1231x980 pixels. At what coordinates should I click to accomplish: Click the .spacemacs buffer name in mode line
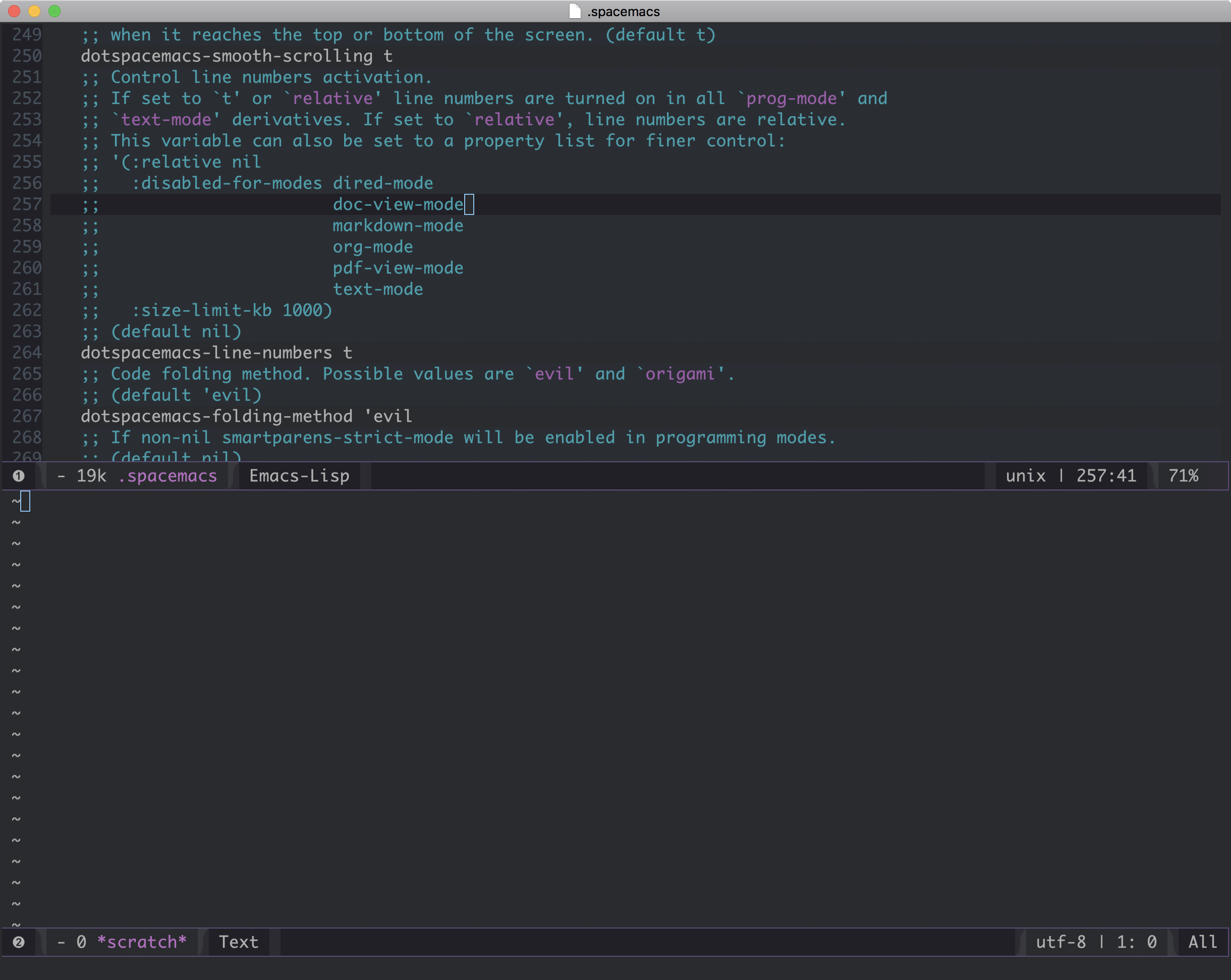(167, 476)
